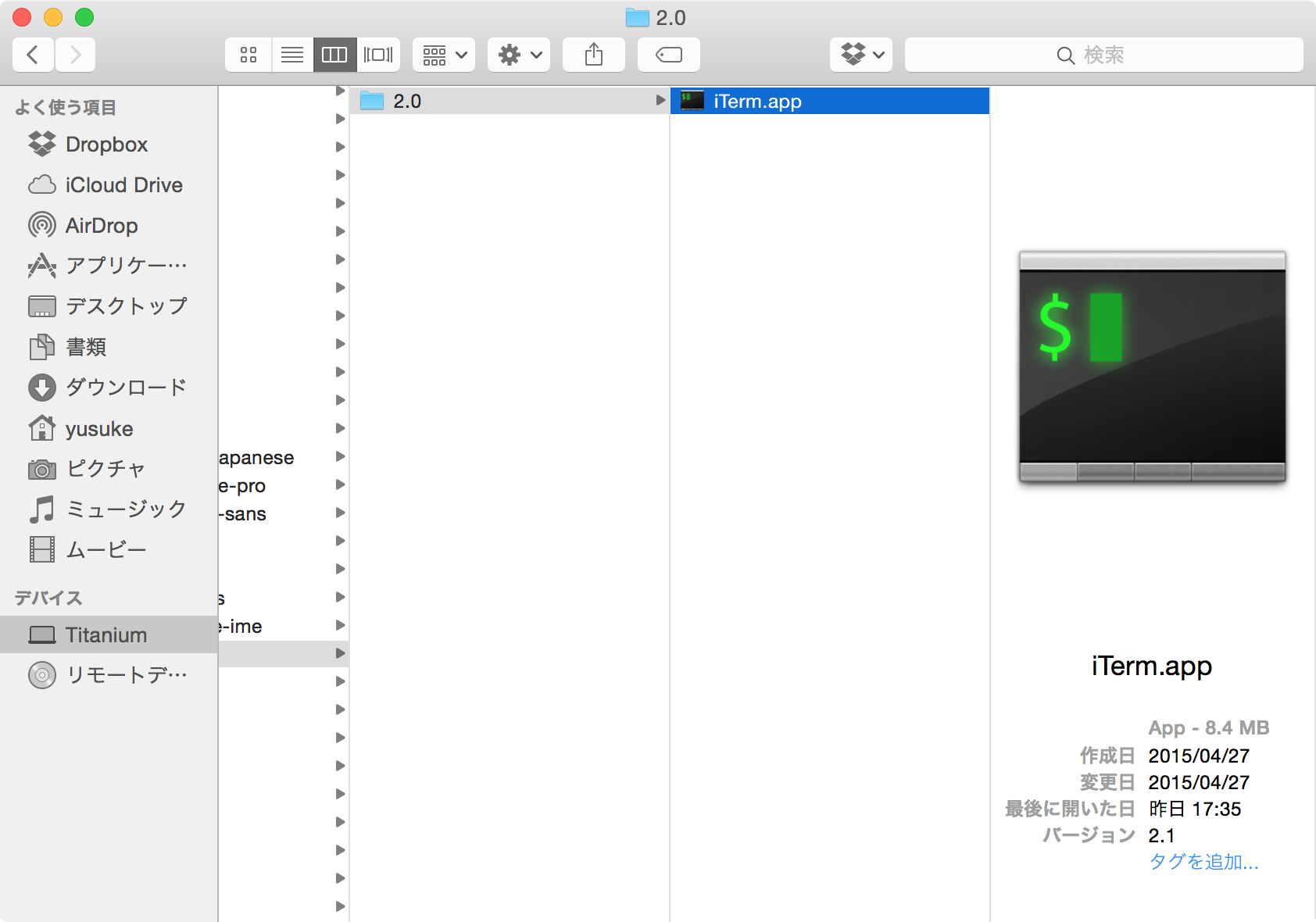Viewport: 1316px width, 922px height.
Task: Select iTerm.app in the file column
Action: [x=757, y=102]
